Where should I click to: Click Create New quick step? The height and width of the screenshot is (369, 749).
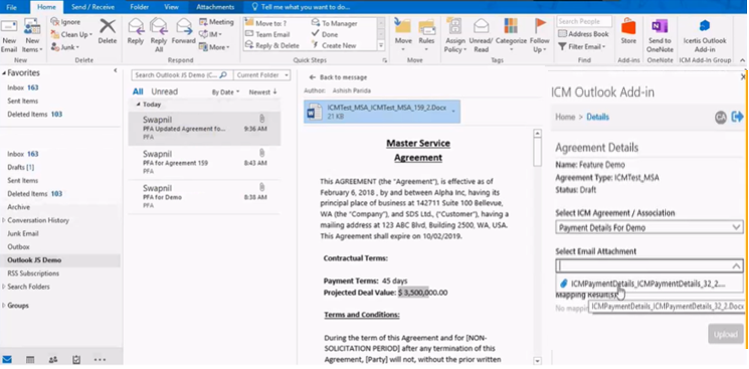pos(334,45)
